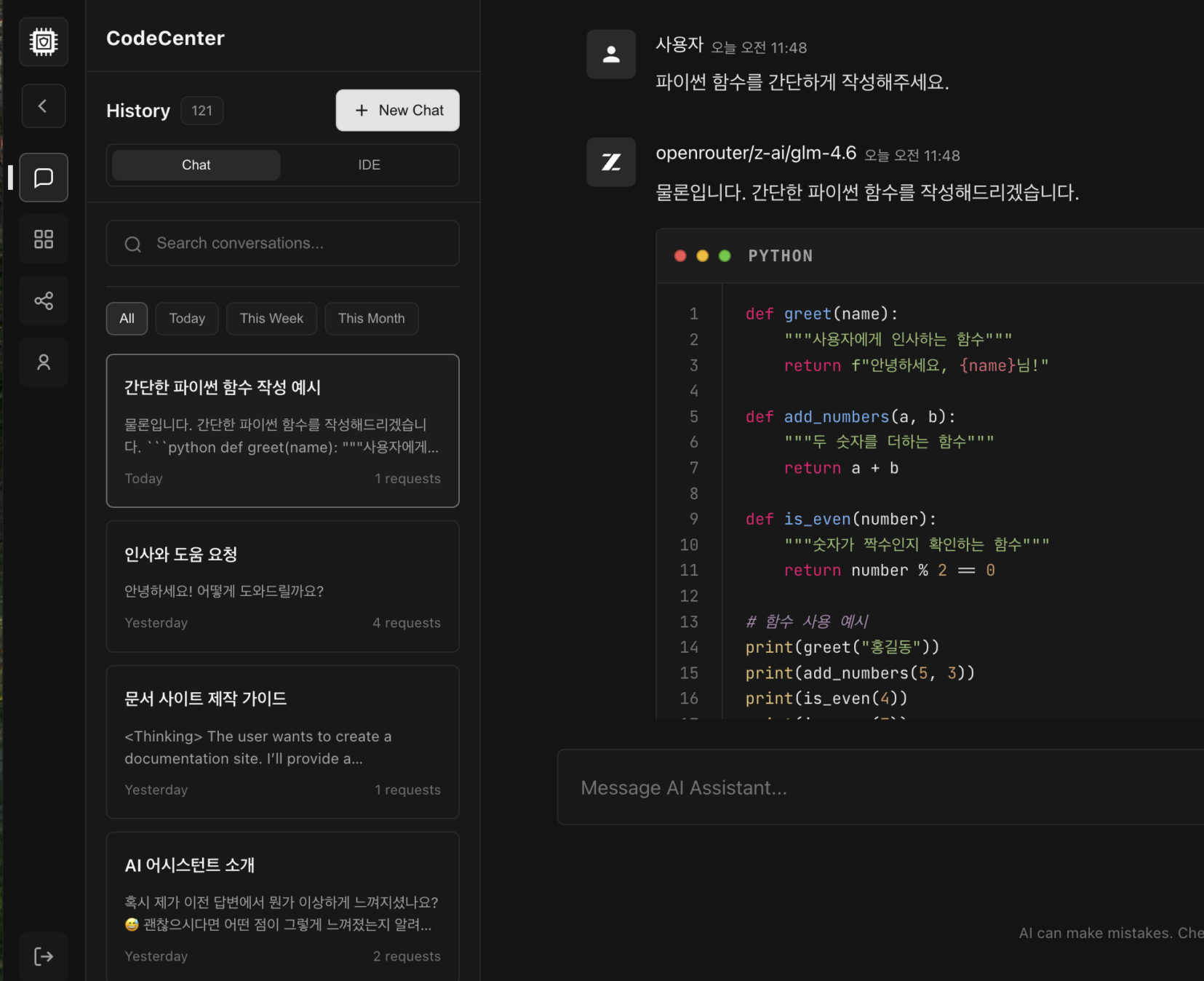Open the grid dashboard sidebar icon
1204x981 pixels.
click(44, 239)
